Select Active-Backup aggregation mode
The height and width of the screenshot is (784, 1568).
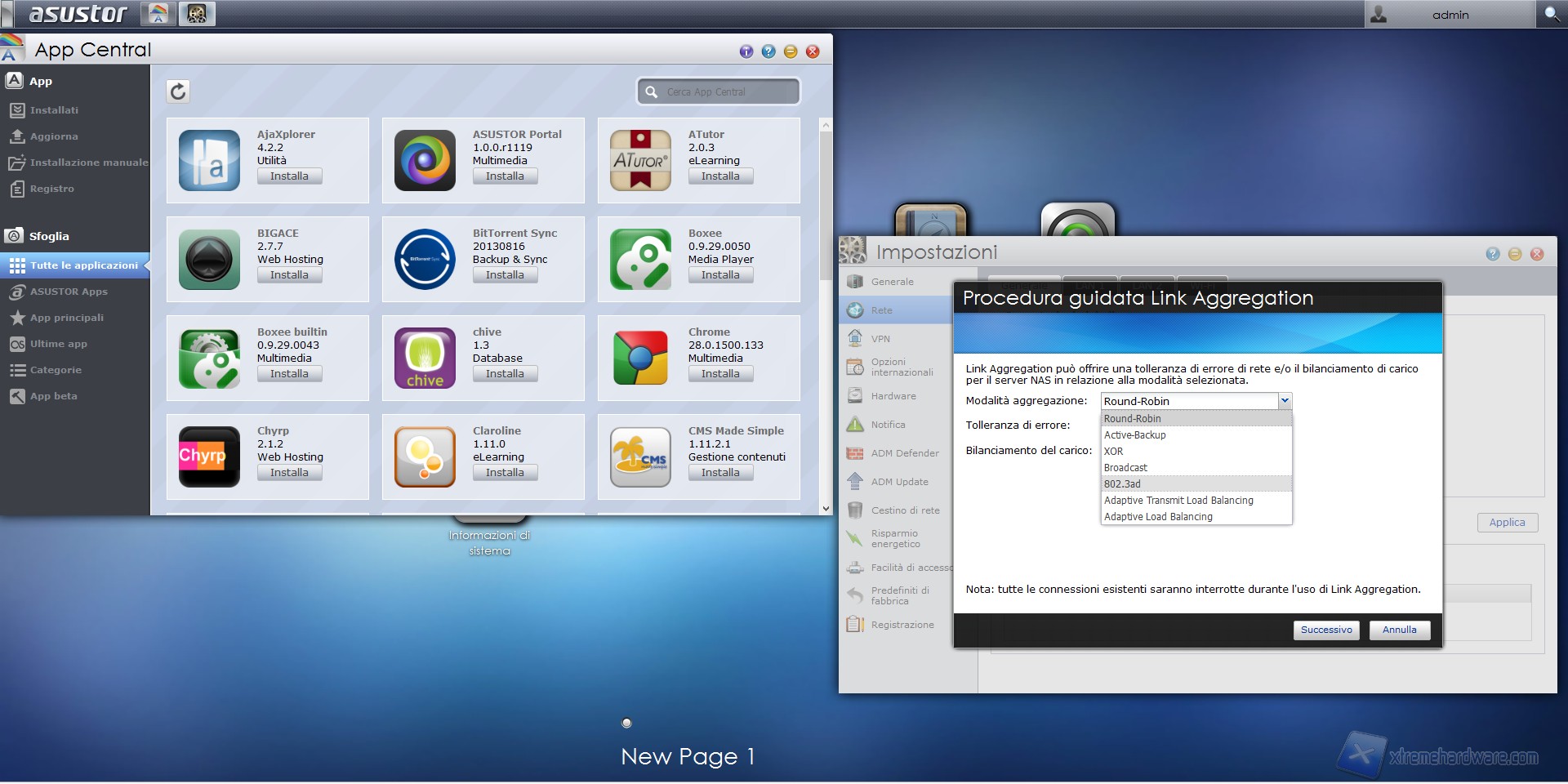(x=1135, y=435)
